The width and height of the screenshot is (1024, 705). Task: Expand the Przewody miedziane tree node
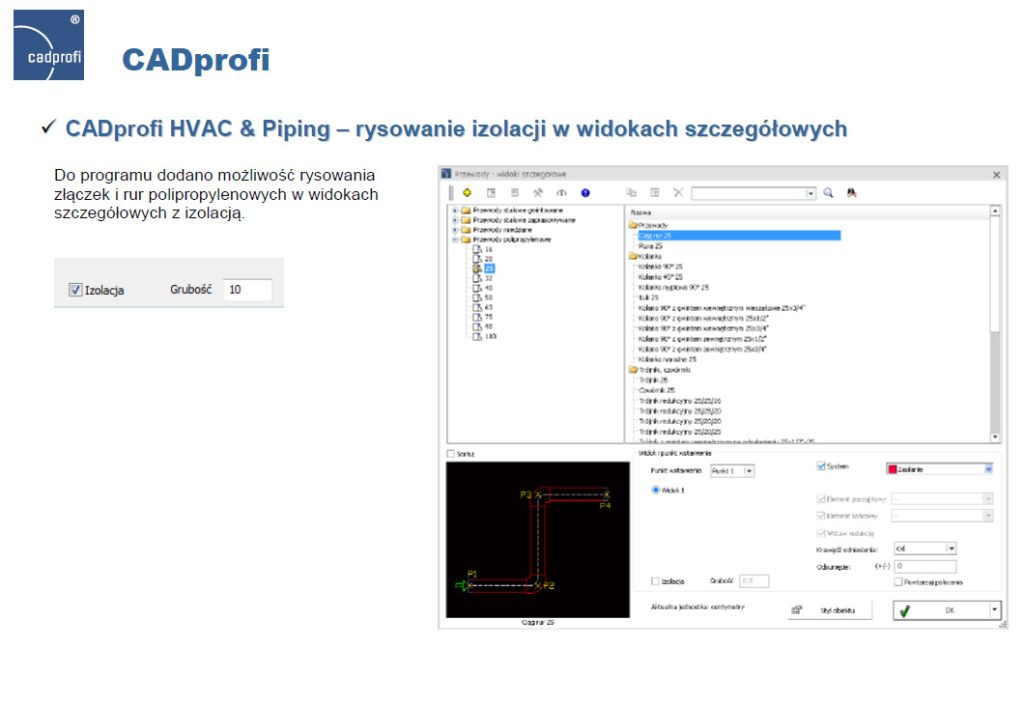point(454,229)
